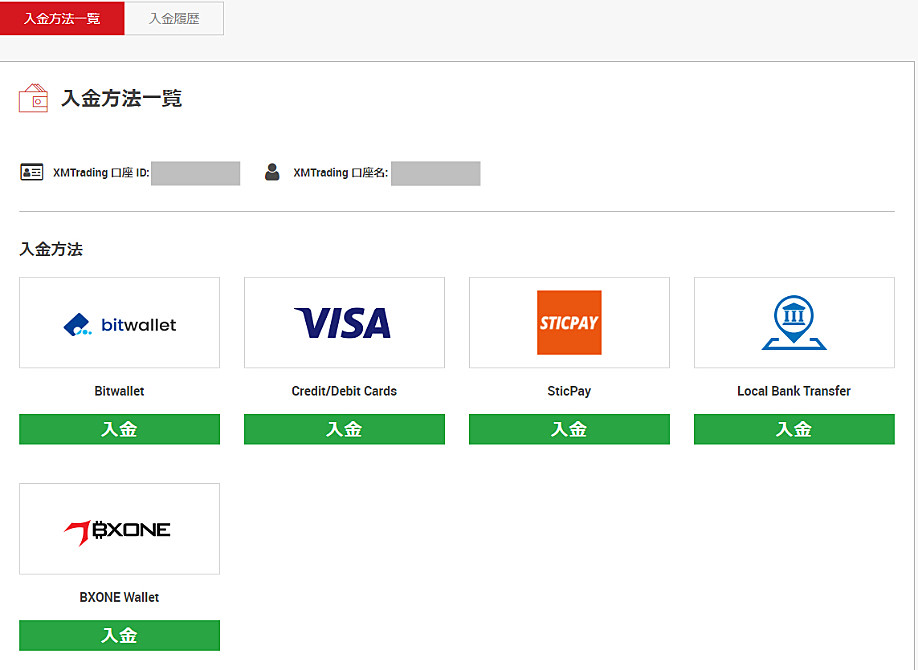Click the person icon beside 口座名

click(272, 172)
